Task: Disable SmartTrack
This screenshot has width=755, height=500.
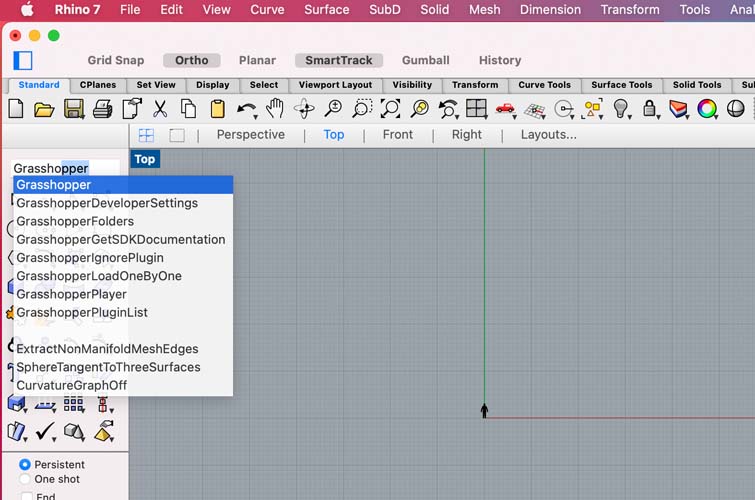Action: [338, 60]
